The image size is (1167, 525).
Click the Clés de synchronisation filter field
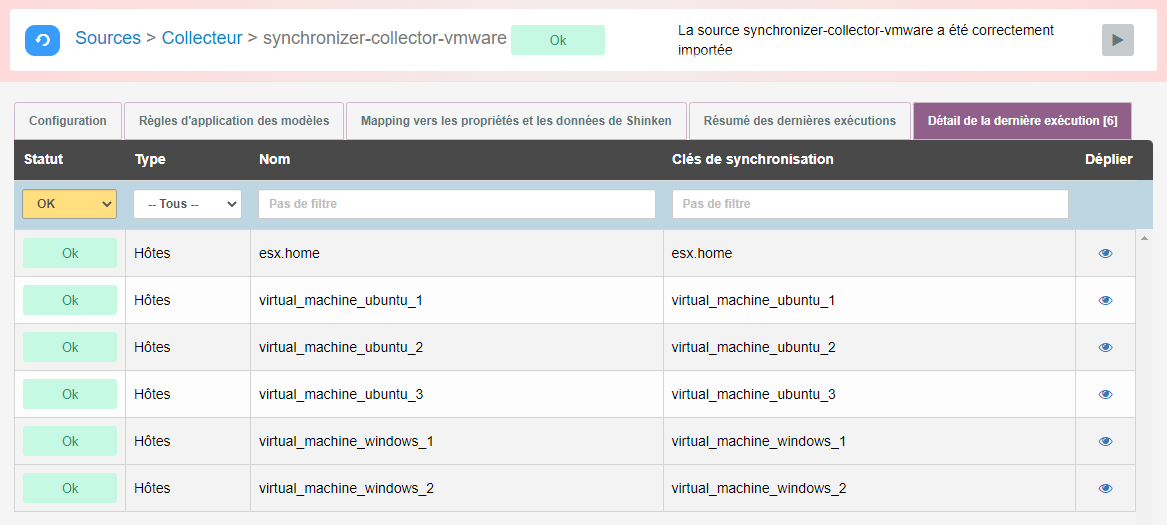[870, 204]
